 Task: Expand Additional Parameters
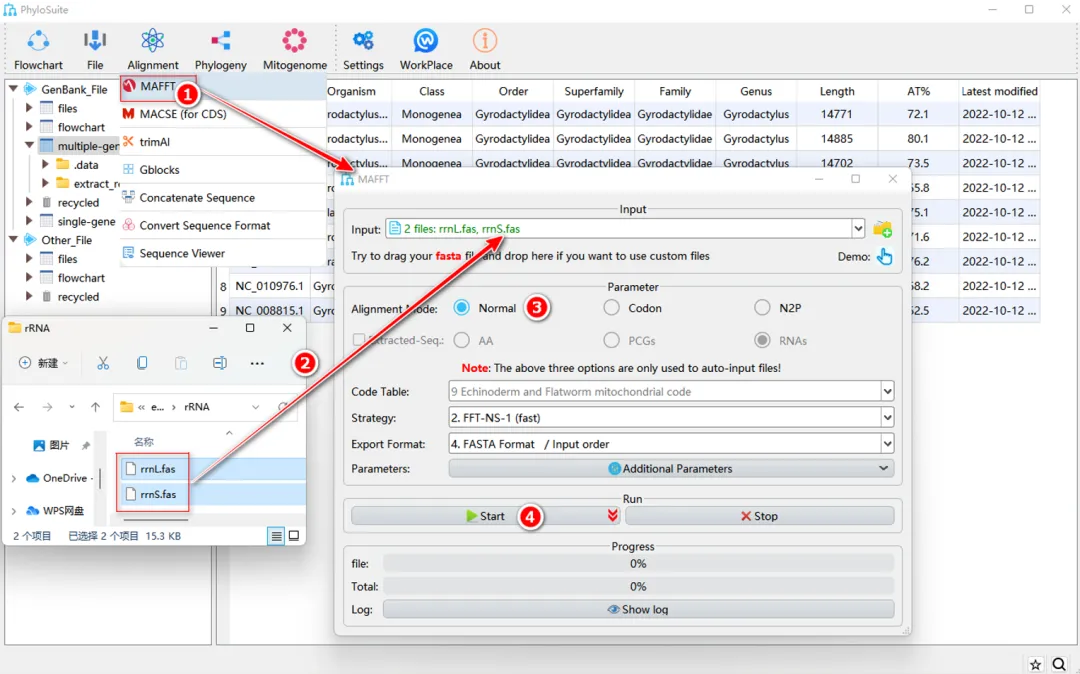point(671,469)
